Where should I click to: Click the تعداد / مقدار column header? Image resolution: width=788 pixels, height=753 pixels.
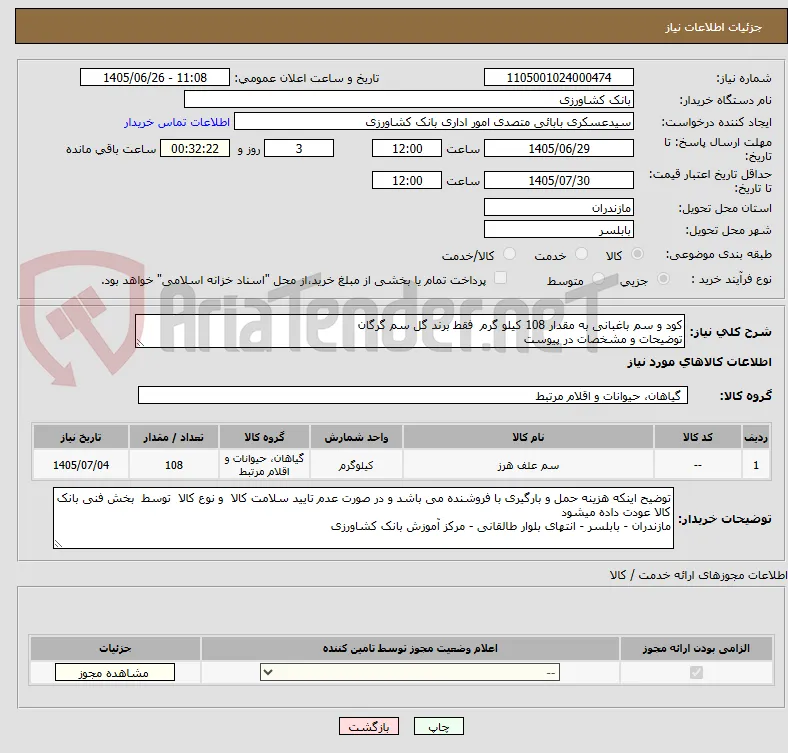click(x=173, y=437)
